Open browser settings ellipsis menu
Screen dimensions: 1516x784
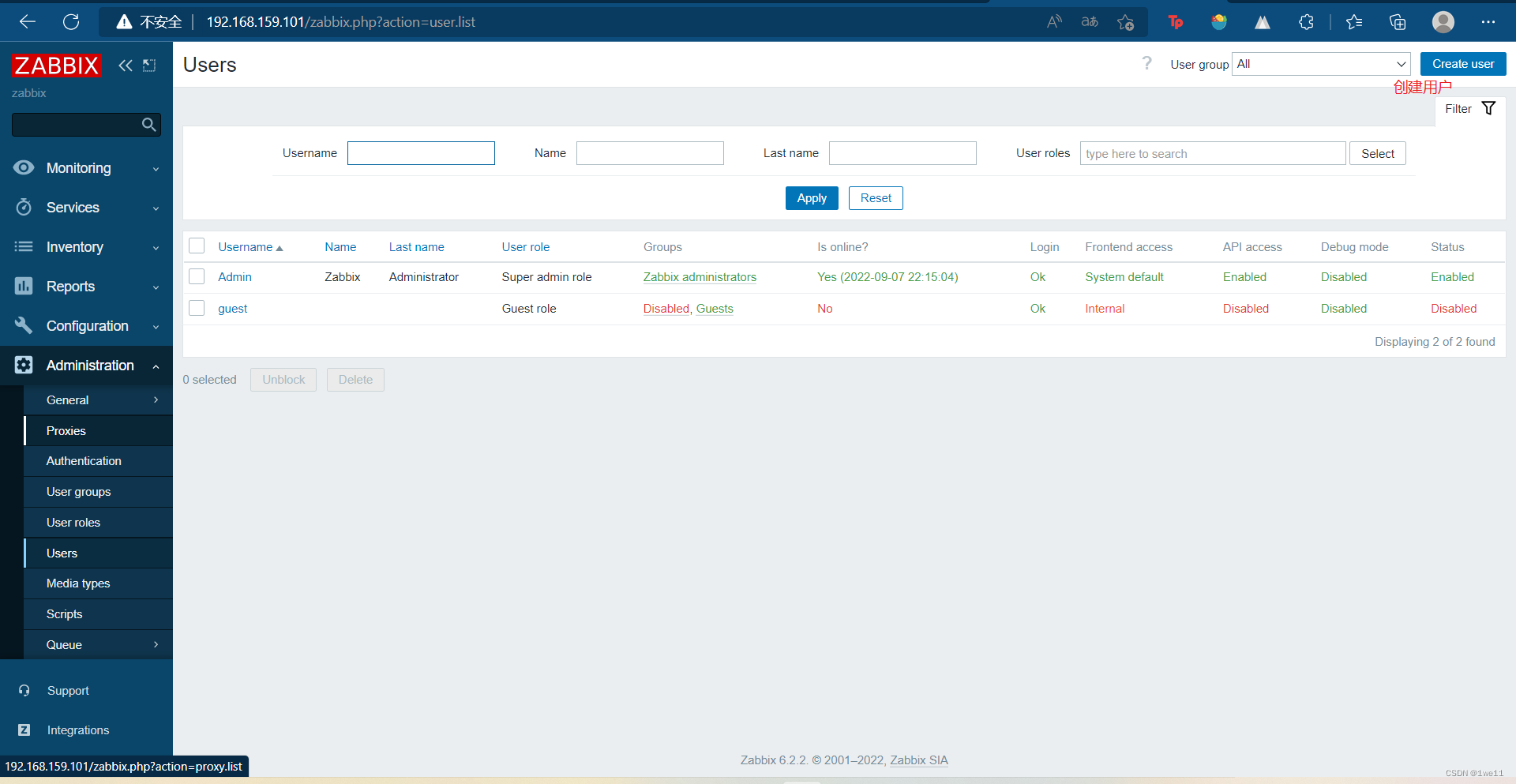1488,22
